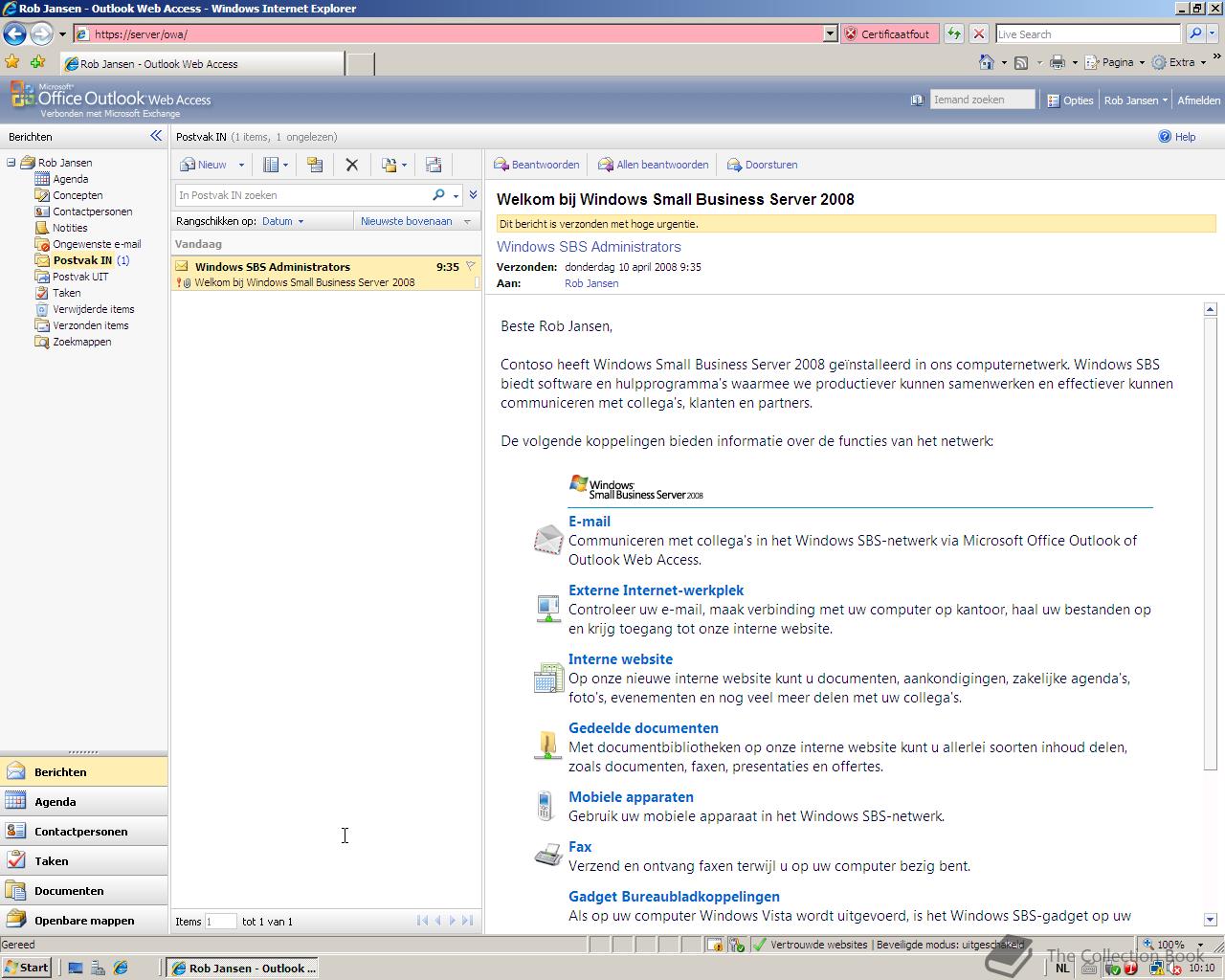
Task: Open Interne website link
Action: (620, 659)
